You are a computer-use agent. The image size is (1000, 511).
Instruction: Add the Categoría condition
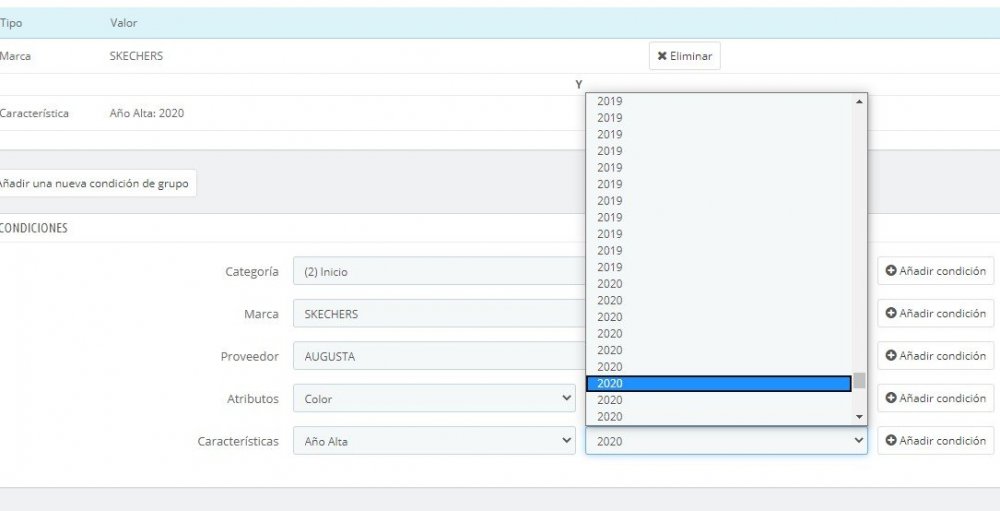(x=936, y=271)
